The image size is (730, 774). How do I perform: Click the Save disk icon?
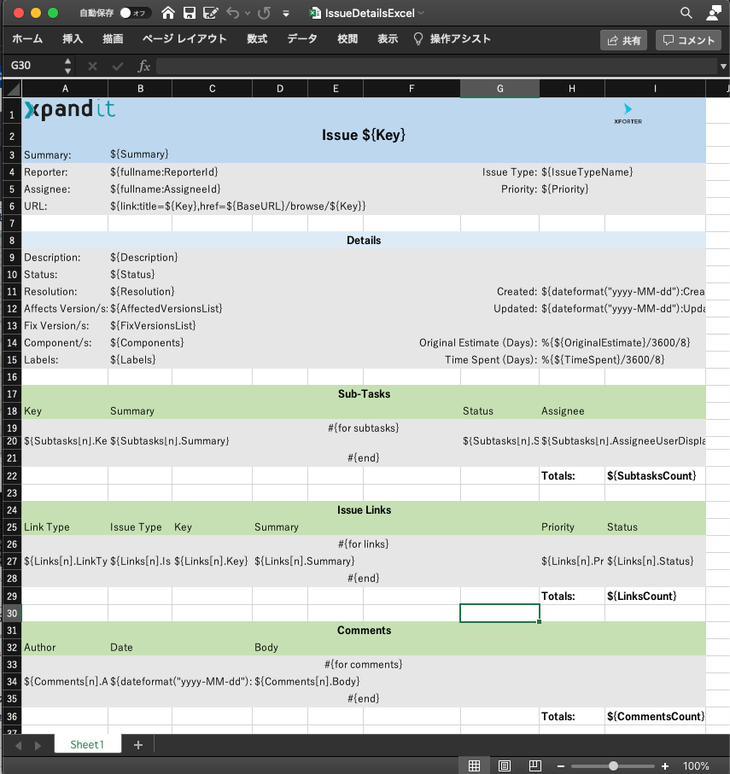pyautogui.click(x=190, y=13)
